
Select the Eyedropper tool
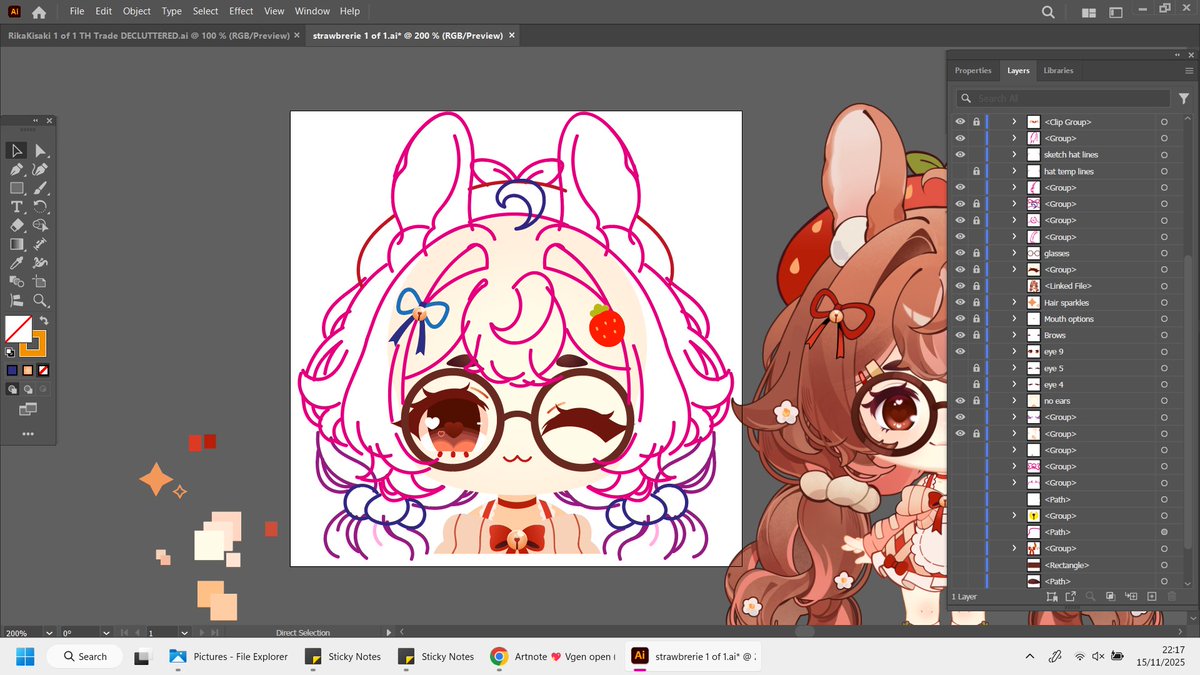pyautogui.click(x=17, y=263)
